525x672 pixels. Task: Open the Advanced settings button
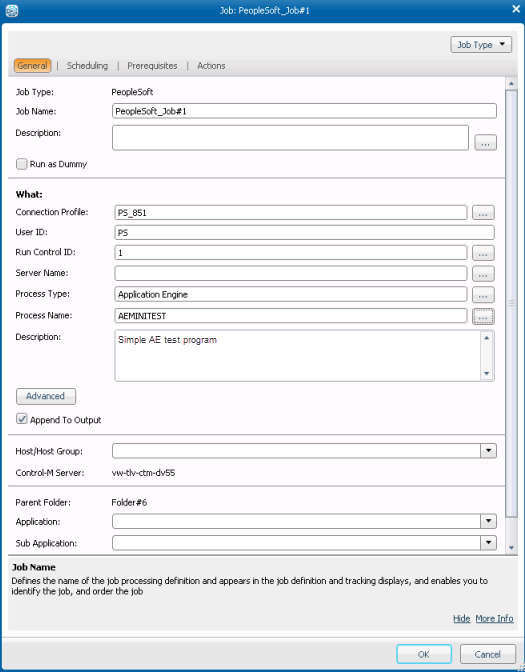point(46,396)
